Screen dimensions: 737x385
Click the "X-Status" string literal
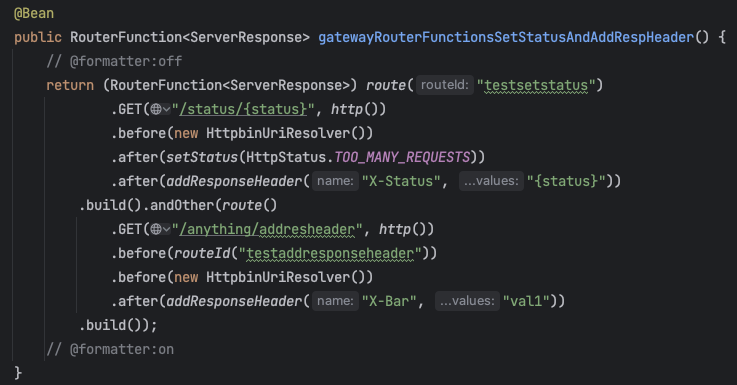click(401, 181)
